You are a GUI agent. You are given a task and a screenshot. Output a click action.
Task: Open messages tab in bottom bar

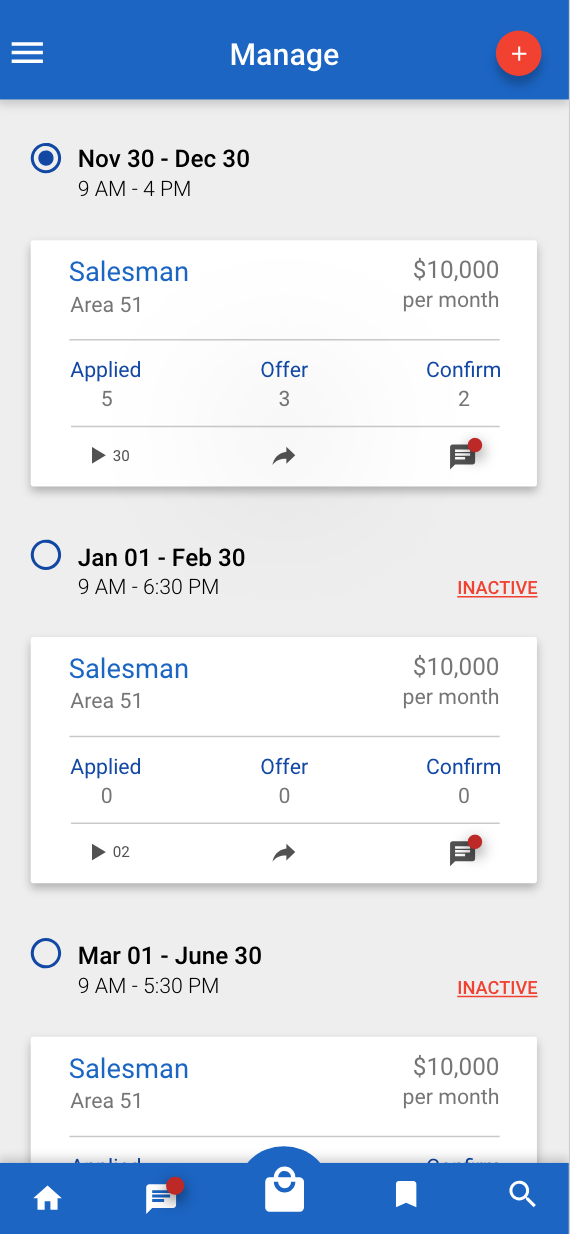163,1196
